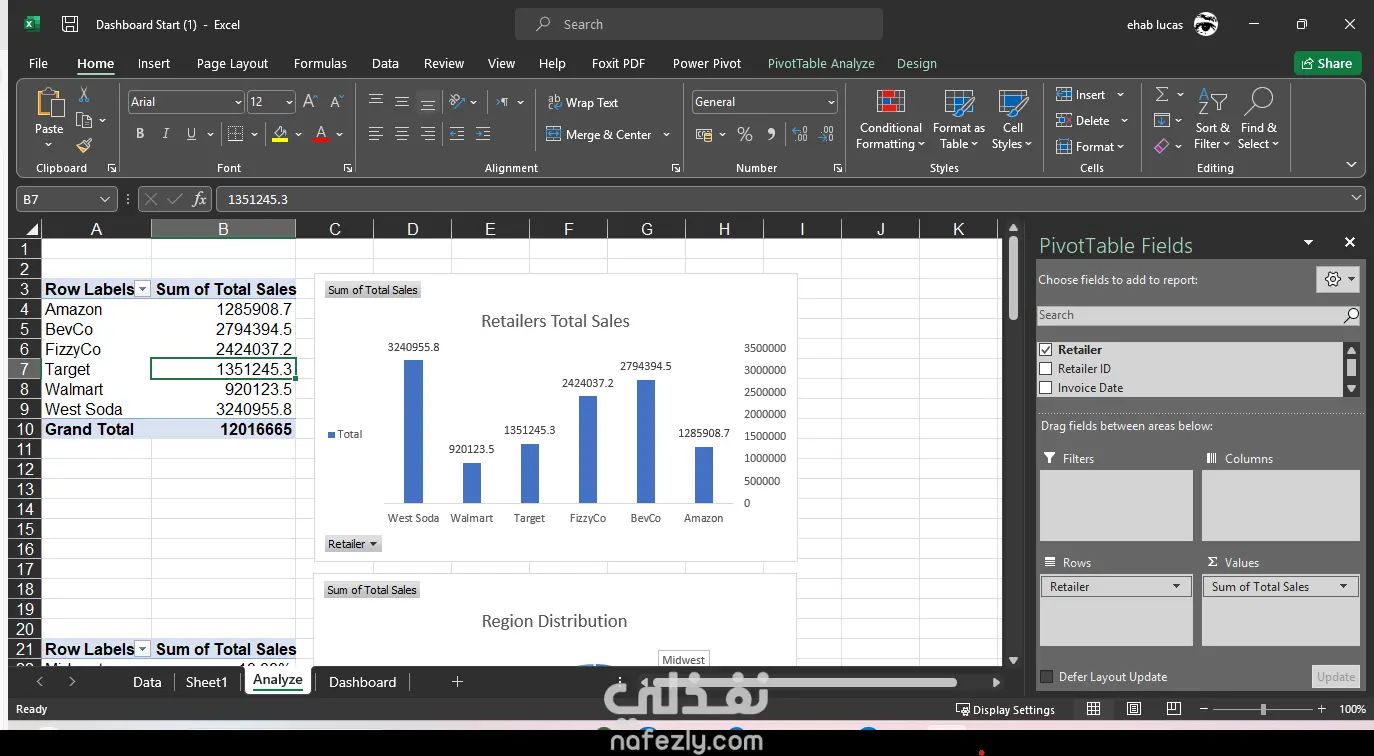Apply the yellow fill color
1374x756 pixels.
[280, 134]
